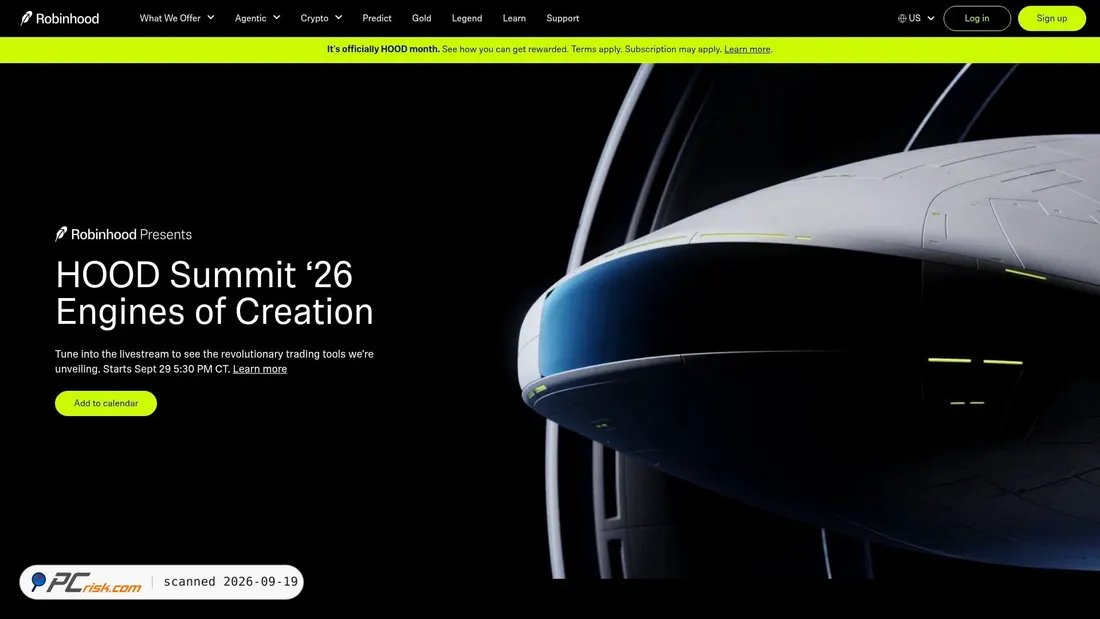1100x619 pixels.
Task: Visit the Support page
Action: [563, 18]
